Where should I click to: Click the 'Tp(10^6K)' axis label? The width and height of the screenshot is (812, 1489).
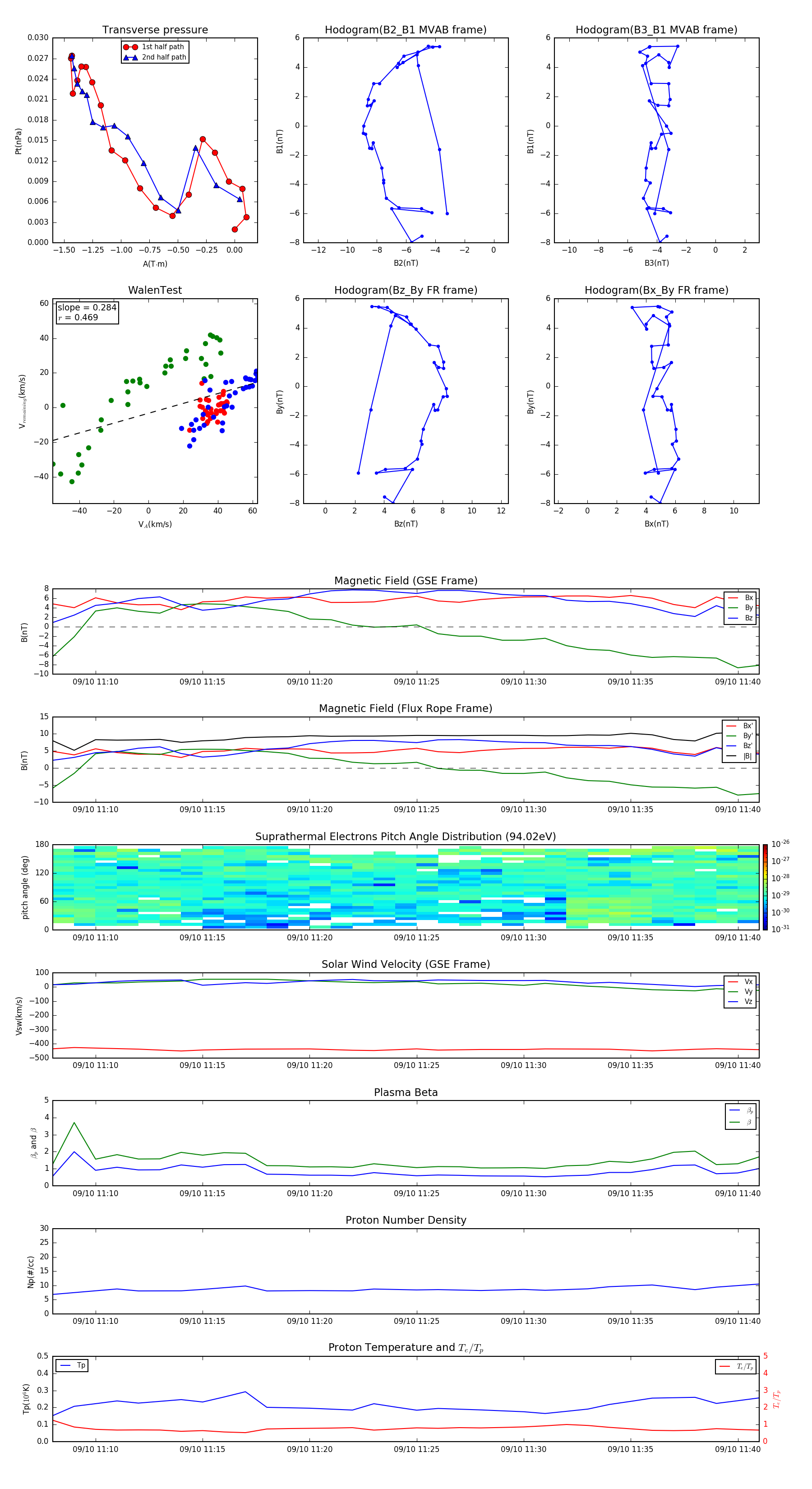(x=26, y=1399)
